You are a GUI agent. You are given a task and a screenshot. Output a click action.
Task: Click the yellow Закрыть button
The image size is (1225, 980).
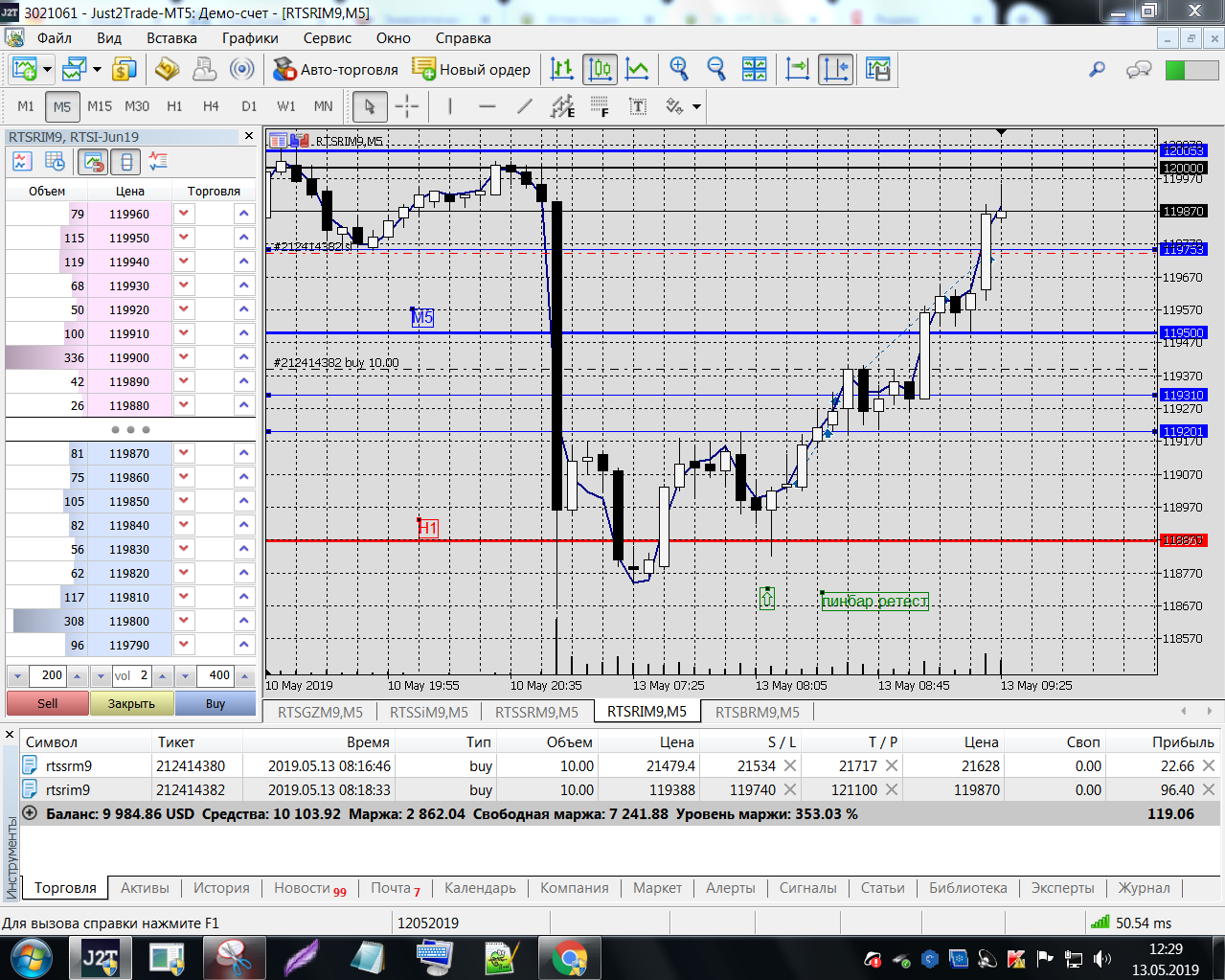(x=131, y=703)
